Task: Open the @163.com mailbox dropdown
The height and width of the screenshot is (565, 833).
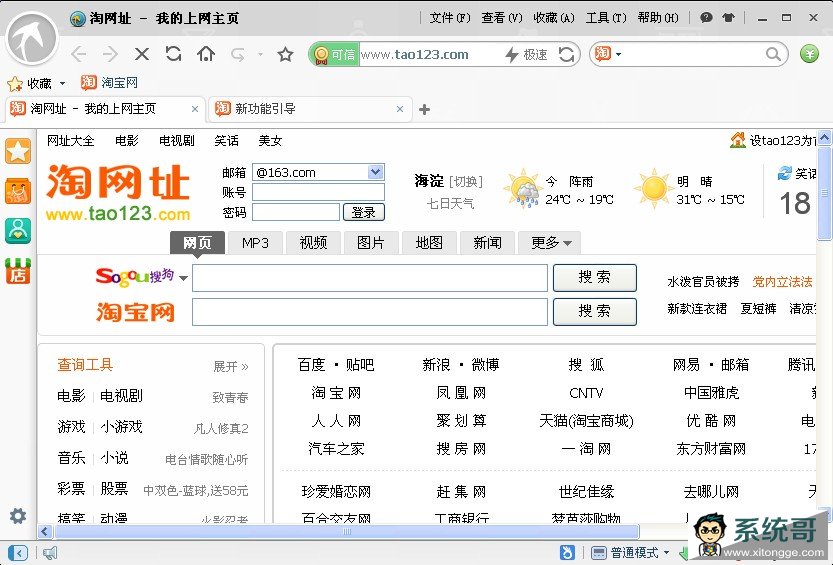Action: 375,172
